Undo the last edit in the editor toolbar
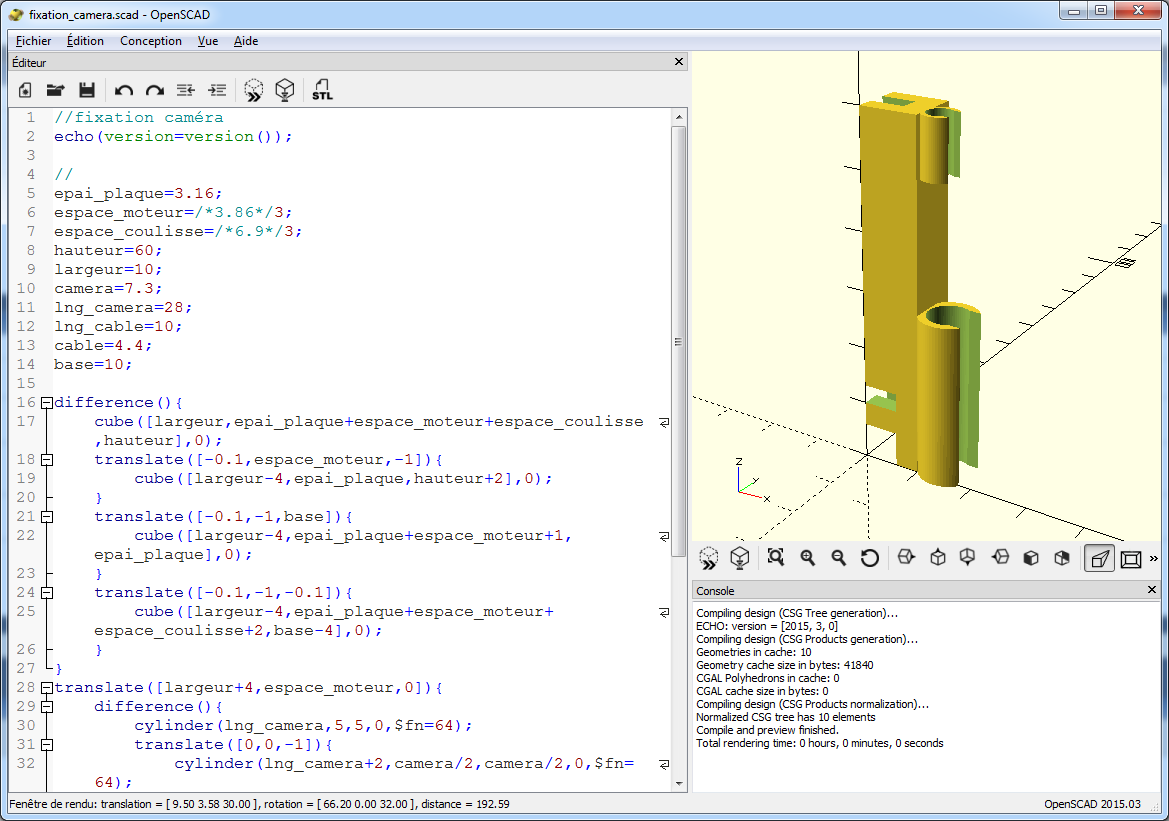Screen dimensions: 1169x821 [x=124, y=90]
